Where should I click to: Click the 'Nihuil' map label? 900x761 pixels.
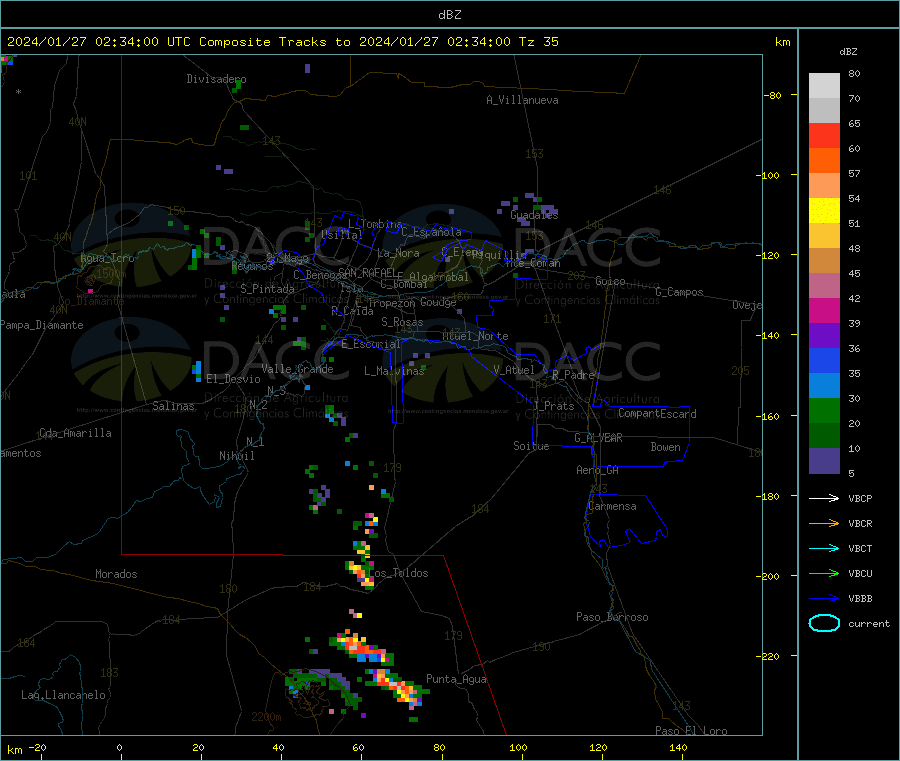pyautogui.click(x=236, y=456)
